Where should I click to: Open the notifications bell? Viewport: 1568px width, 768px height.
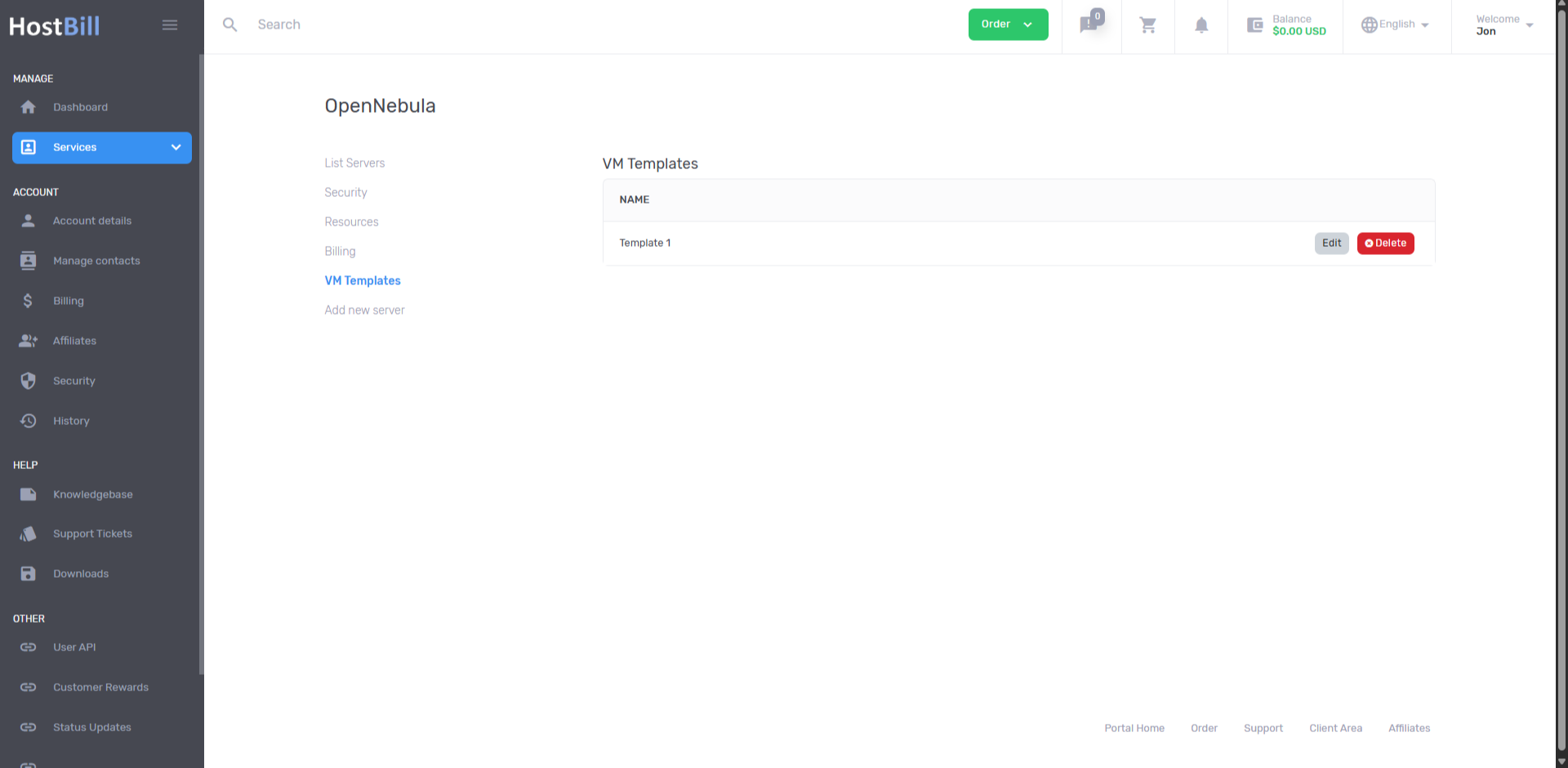click(x=1201, y=25)
